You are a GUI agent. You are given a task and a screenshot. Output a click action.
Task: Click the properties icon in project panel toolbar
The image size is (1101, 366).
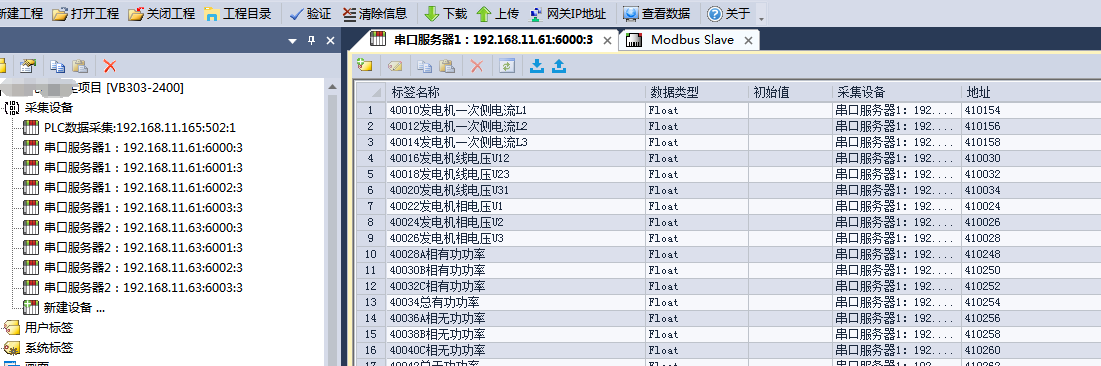pos(27,66)
